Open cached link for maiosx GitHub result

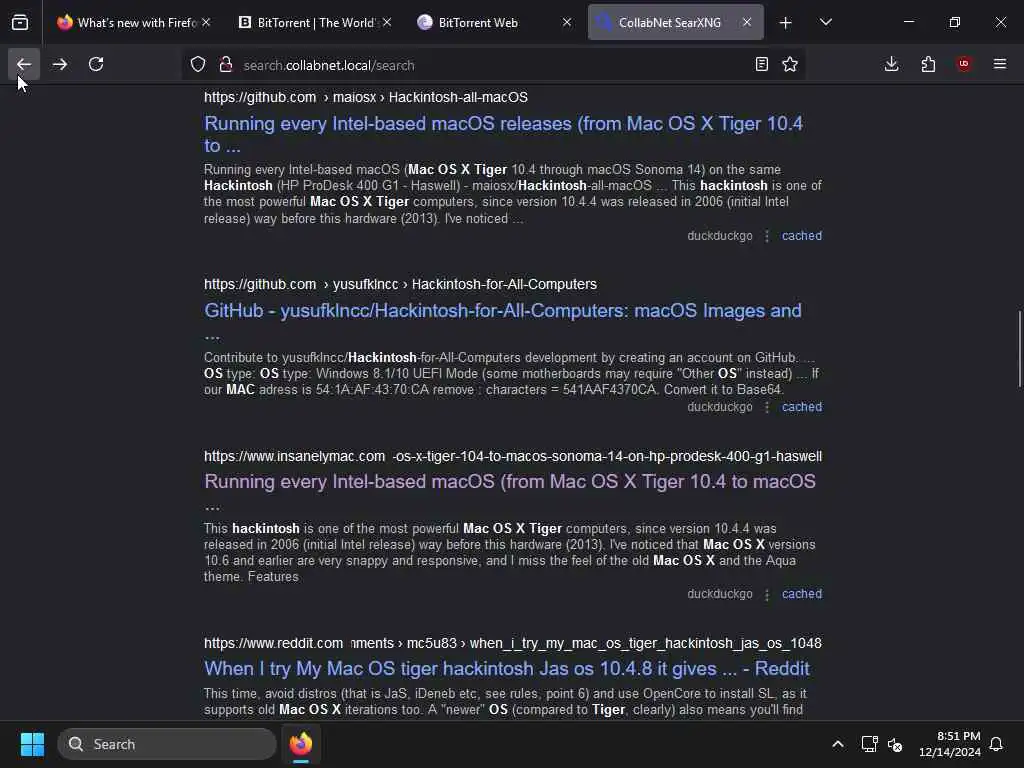pos(802,236)
